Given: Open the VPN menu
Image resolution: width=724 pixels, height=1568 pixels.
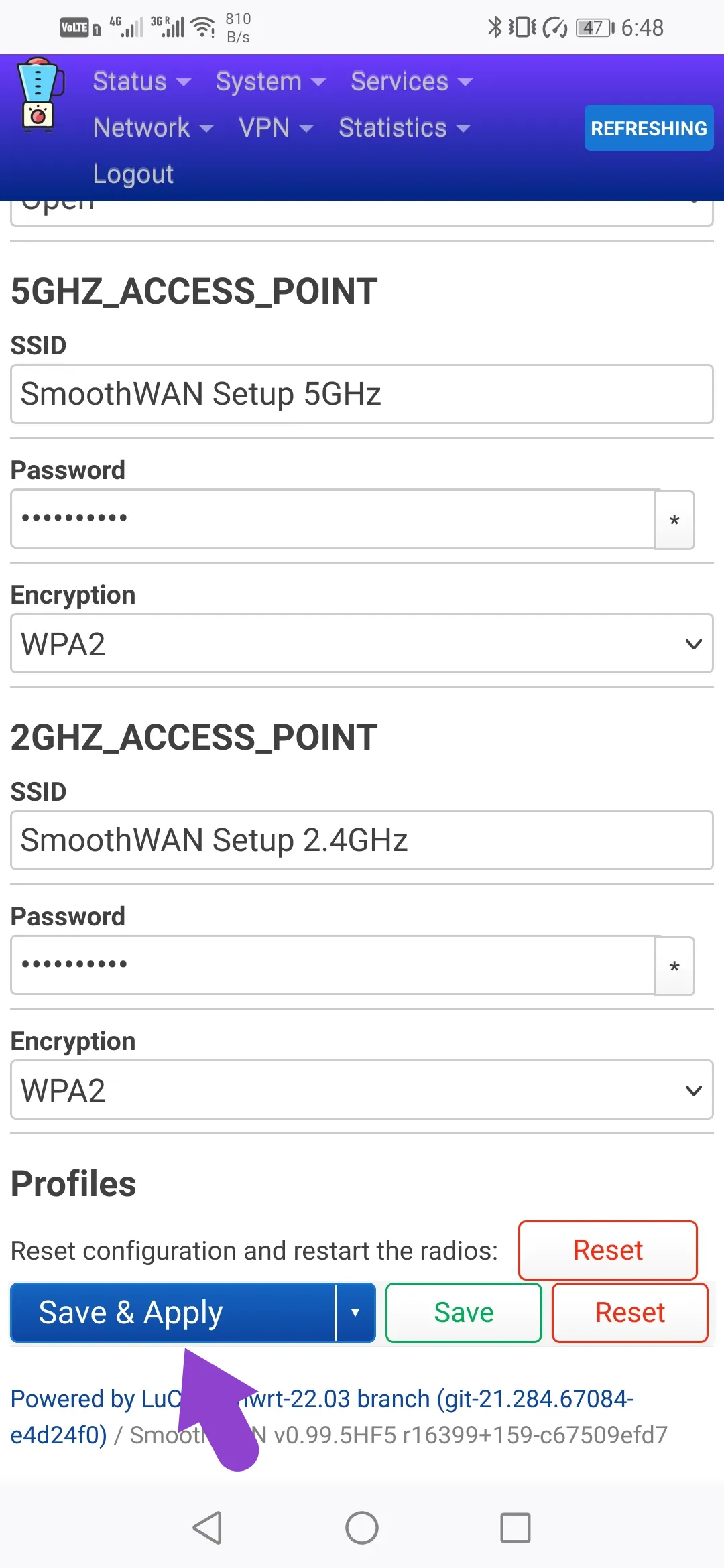Looking at the screenshot, I should click(x=276, y=127).
